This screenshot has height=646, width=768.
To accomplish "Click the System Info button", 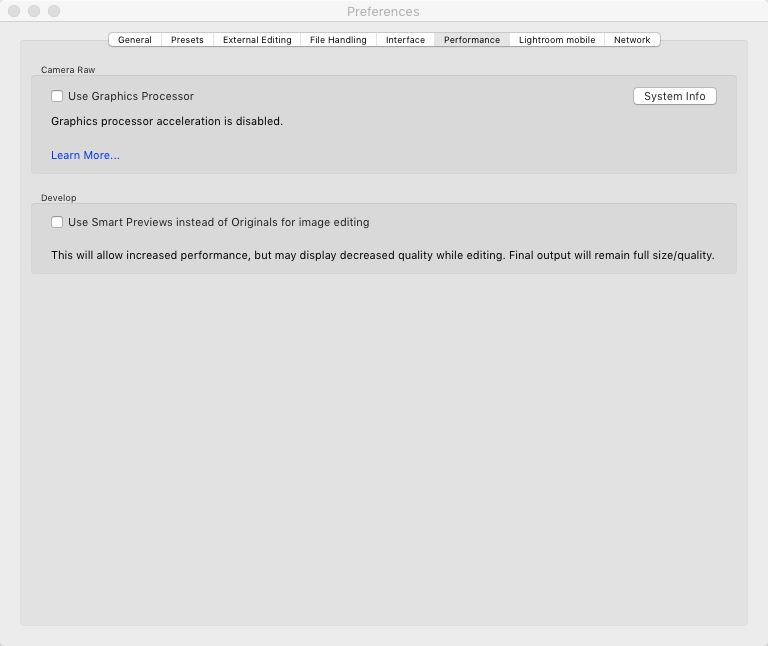I will point(674,96).
